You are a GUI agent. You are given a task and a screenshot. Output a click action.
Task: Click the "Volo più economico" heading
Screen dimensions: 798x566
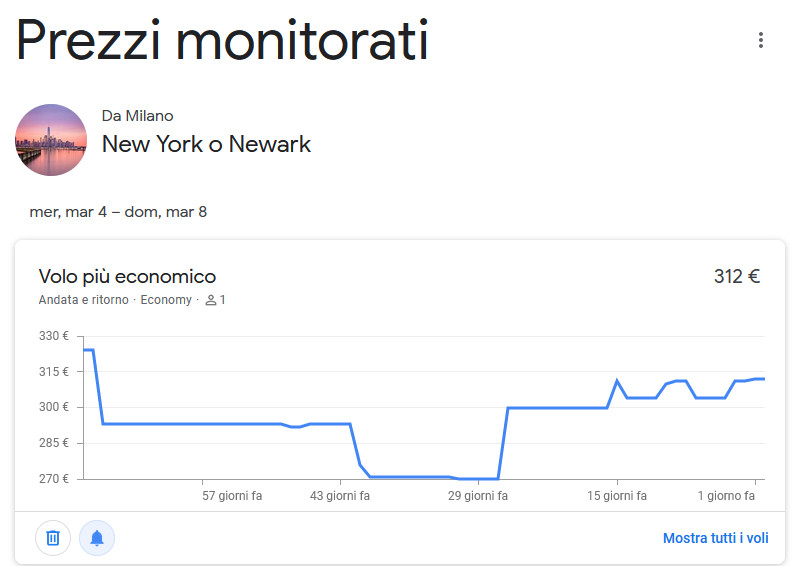click(127, 276)
